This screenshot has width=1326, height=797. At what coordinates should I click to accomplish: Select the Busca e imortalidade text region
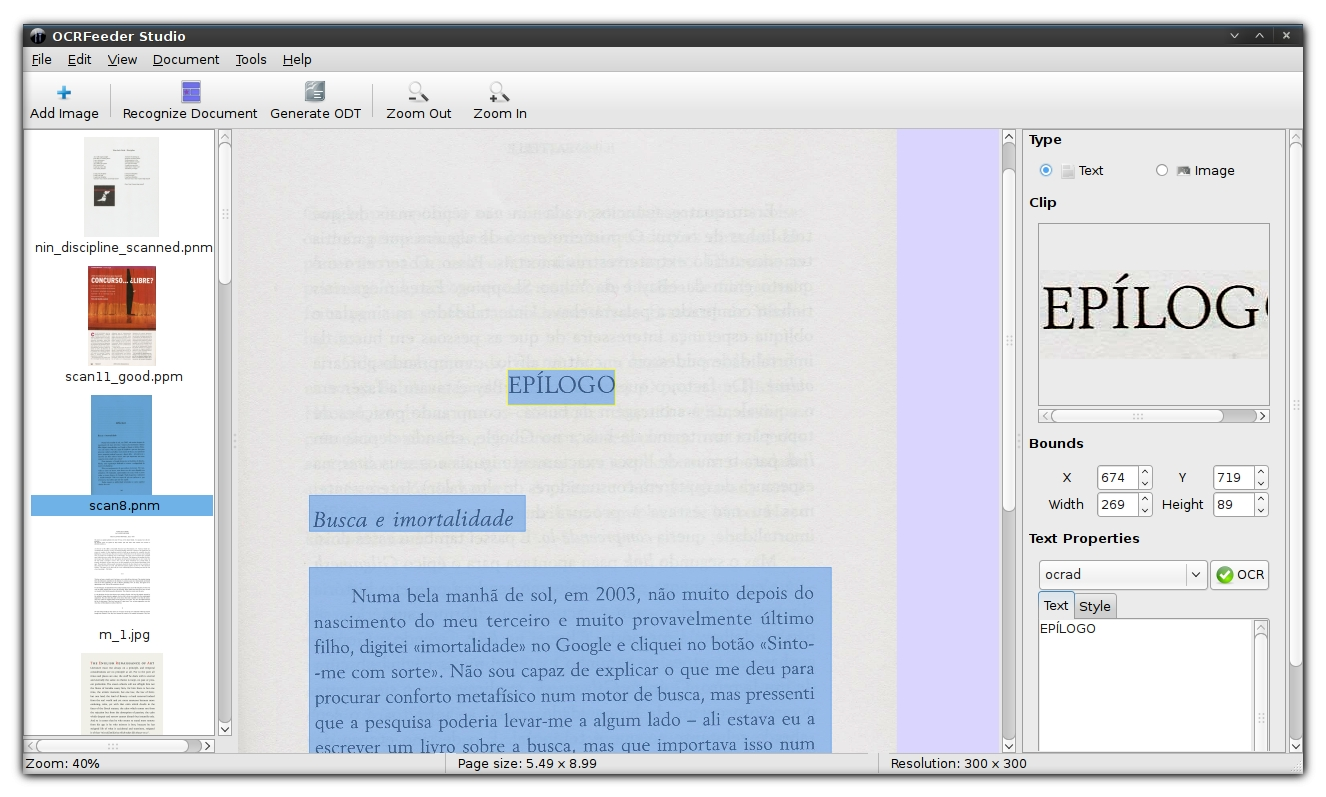(x=416, y=514)
